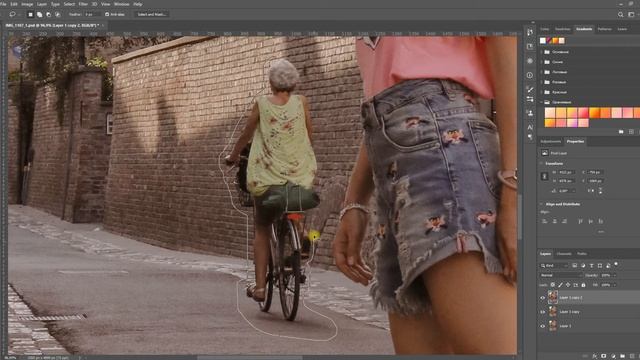The image size is (640, 360).
Task: Switch to the Adjustments tab
Action: 551,142
